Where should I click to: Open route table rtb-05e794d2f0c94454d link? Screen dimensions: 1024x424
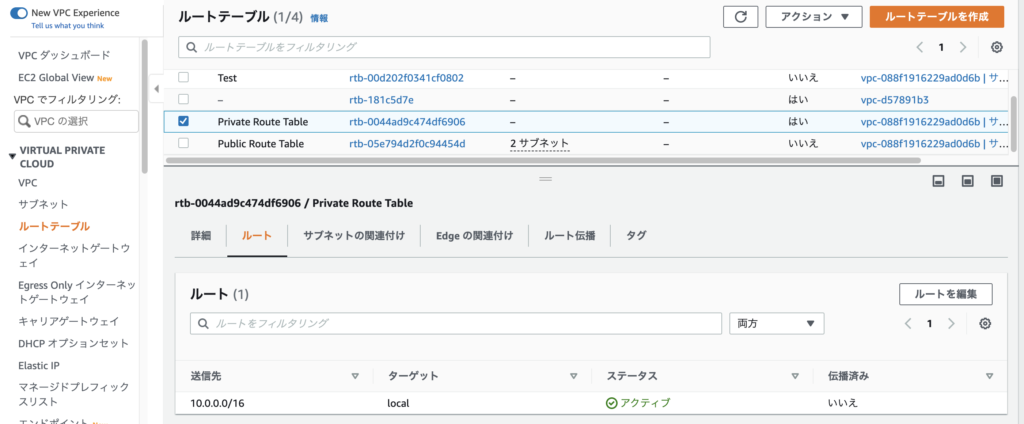407,143
